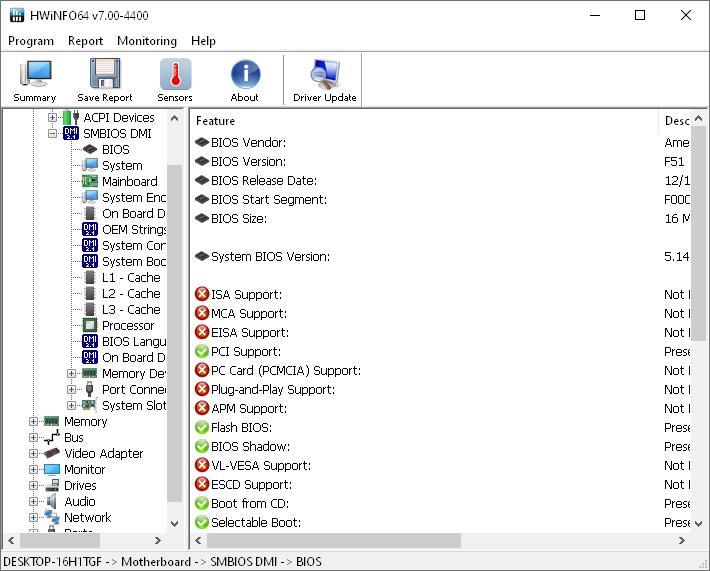Viewport: 710px width, 571px height.
Task: Select the Drives tree icon
Action: (x=52, y=485)
